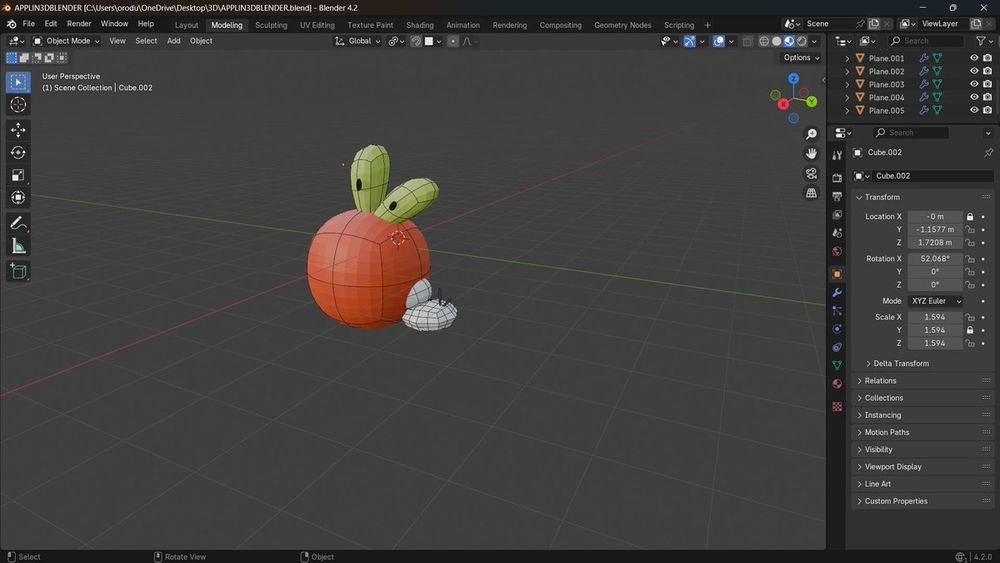Hide Plane.001 in viewport via eye icon
This screenshot has width=1000, height=563.
(x=974, y=58)
